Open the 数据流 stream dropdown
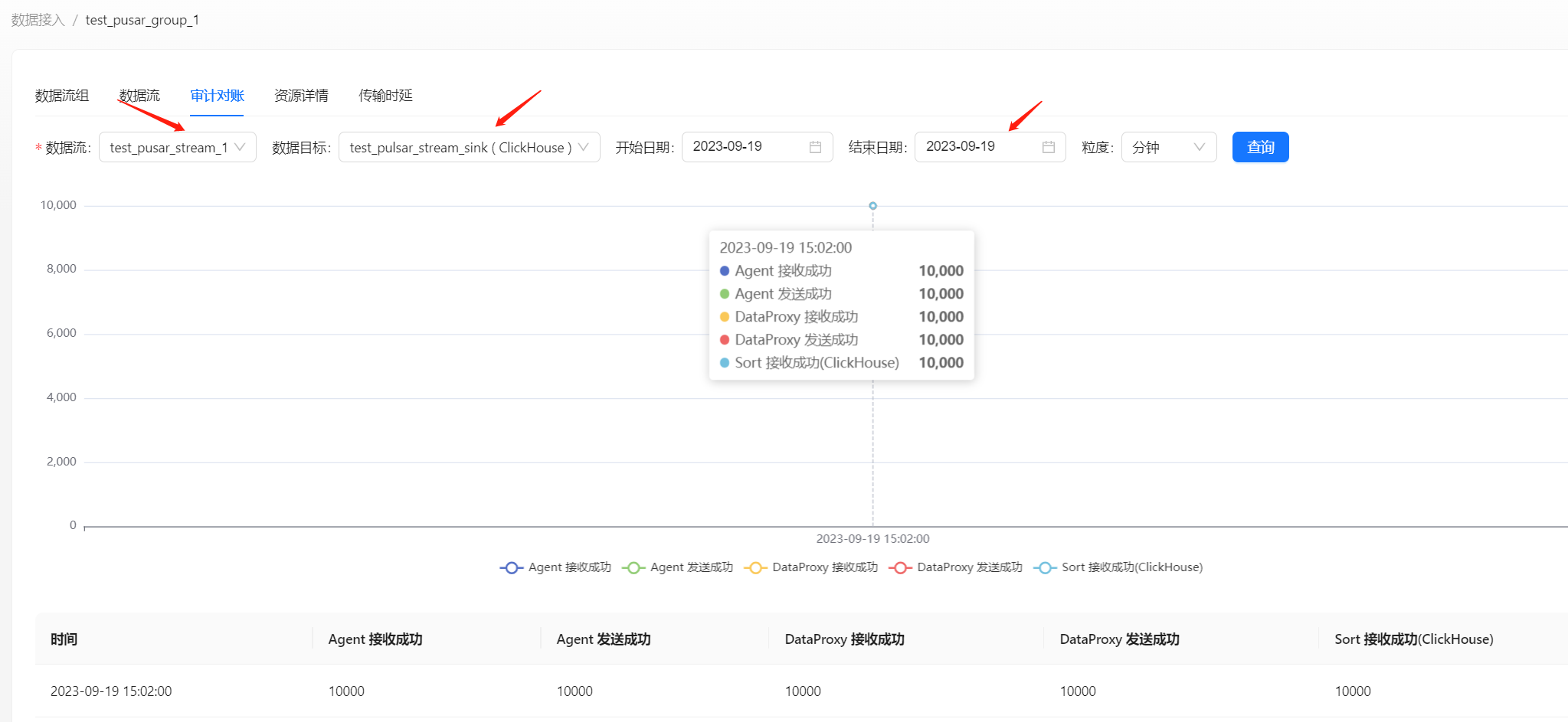Screen dimensions: 1568x722 point(177,147)
